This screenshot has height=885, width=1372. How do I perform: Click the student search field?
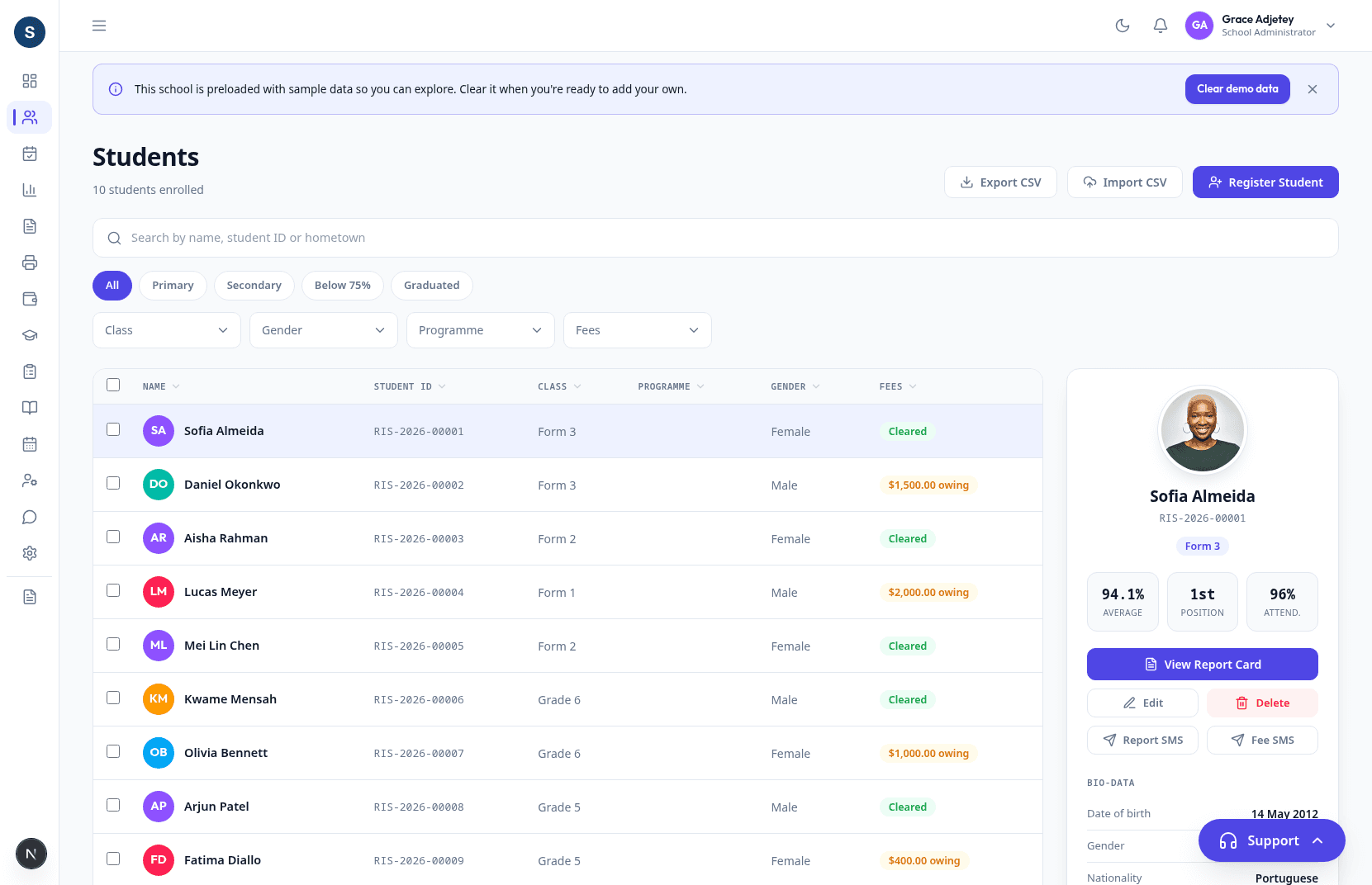point(715,238)
